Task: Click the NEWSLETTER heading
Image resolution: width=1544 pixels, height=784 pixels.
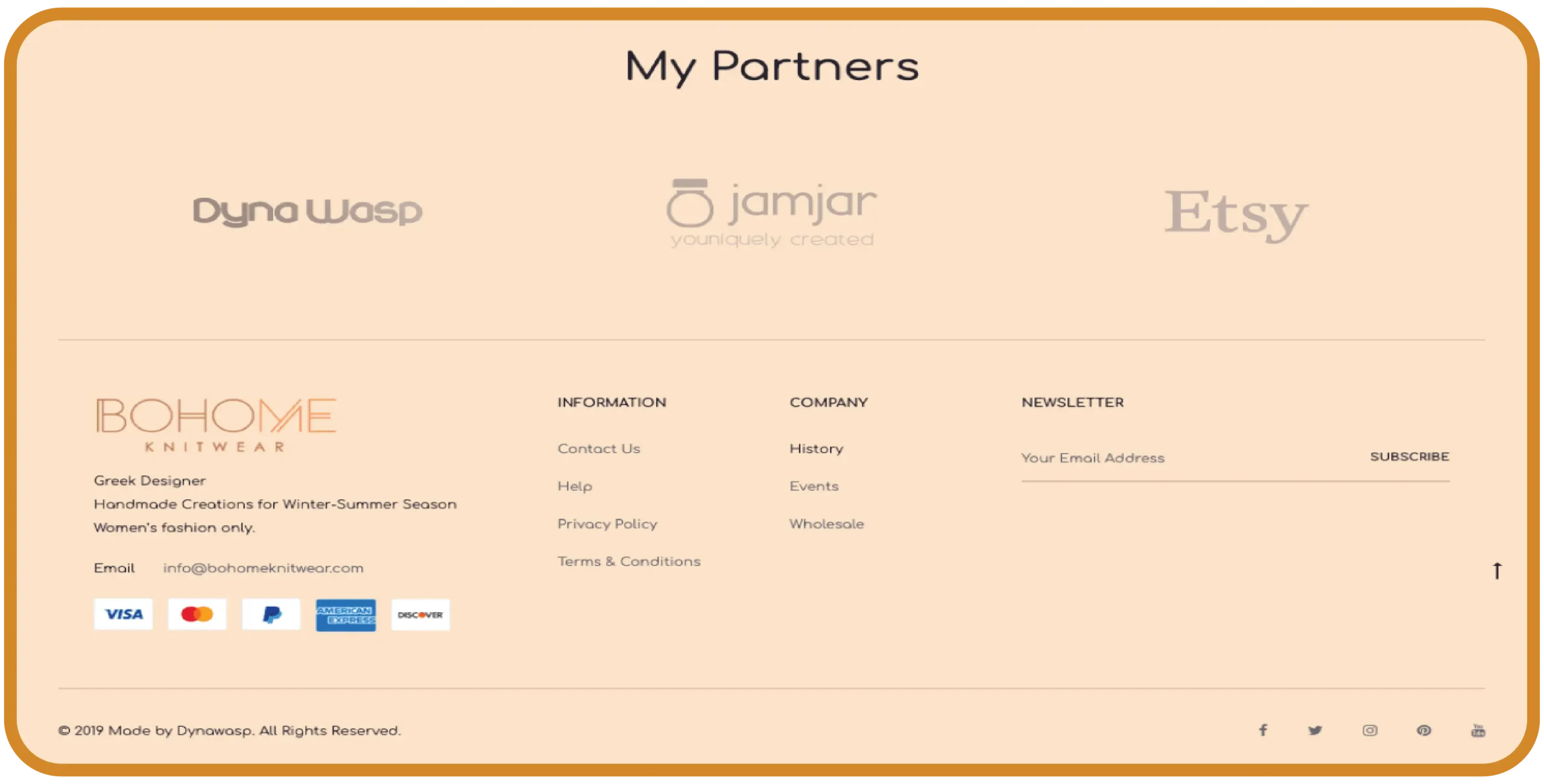Action: pyautogui.click(x=1072, y=402)
